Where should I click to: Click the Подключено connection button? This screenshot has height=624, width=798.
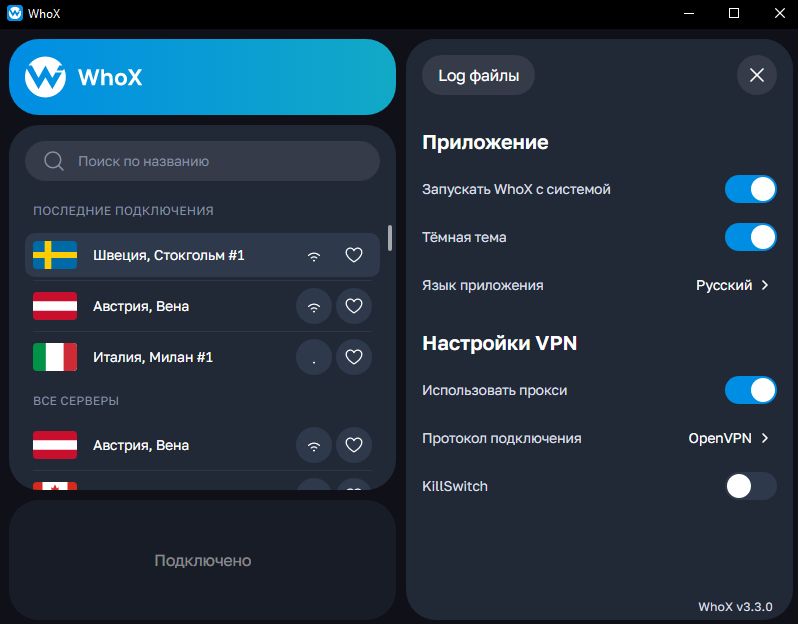[203, 560]
